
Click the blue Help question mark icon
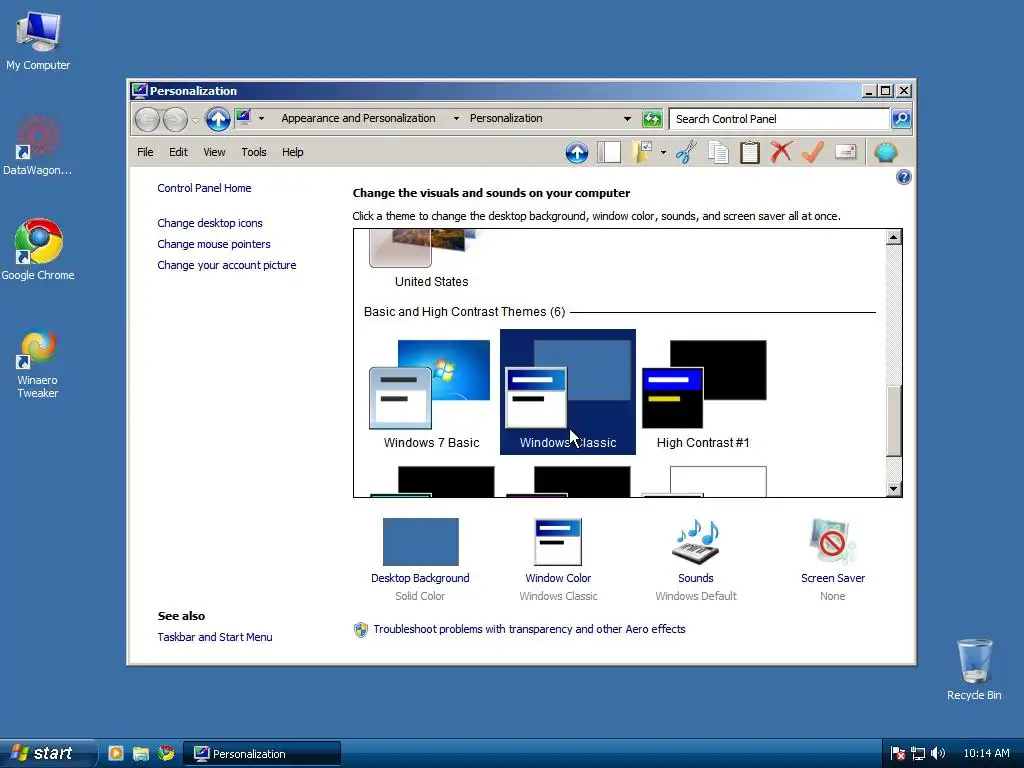[x=904, y=177]
